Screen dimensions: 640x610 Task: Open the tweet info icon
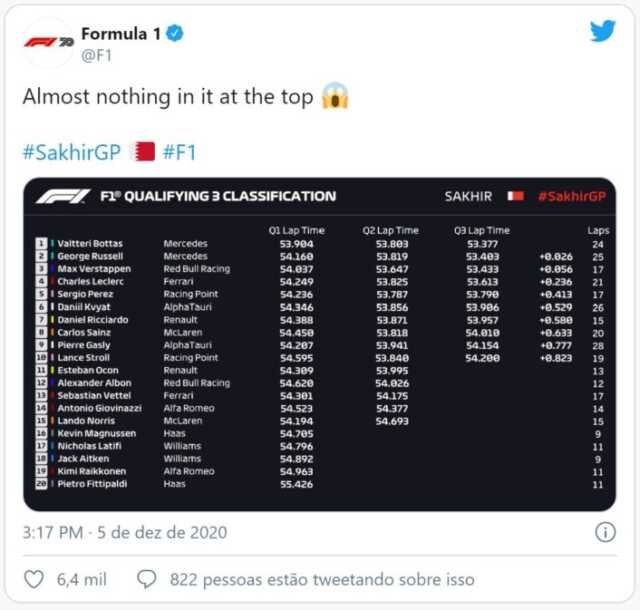tap(605, 532)
